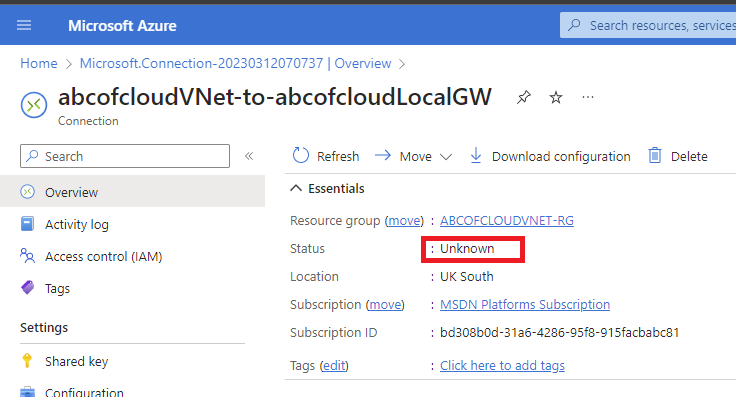This screenshot has width=736, height=397.
Task: Click the magnifier icon in global search
Action: point(574,25)
